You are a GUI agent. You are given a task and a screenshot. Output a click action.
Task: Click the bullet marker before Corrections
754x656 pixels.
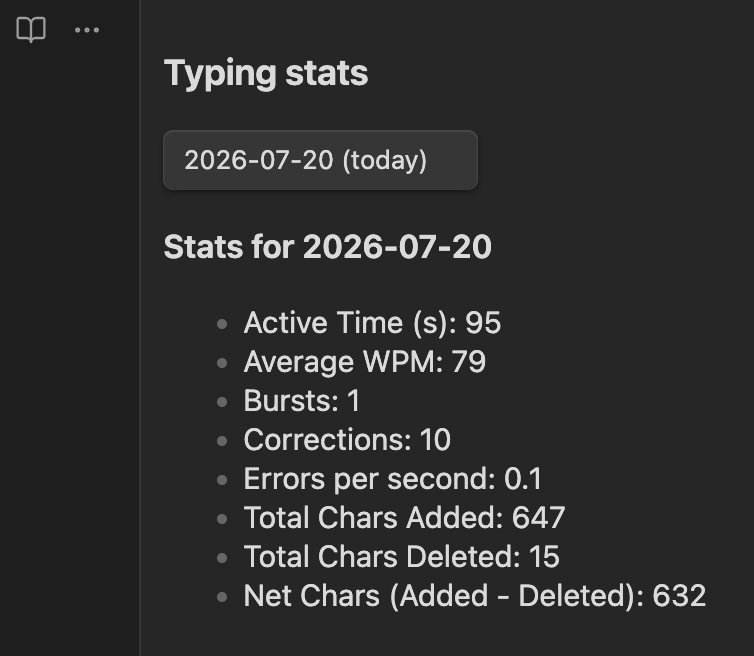click(x=222, y=441)
